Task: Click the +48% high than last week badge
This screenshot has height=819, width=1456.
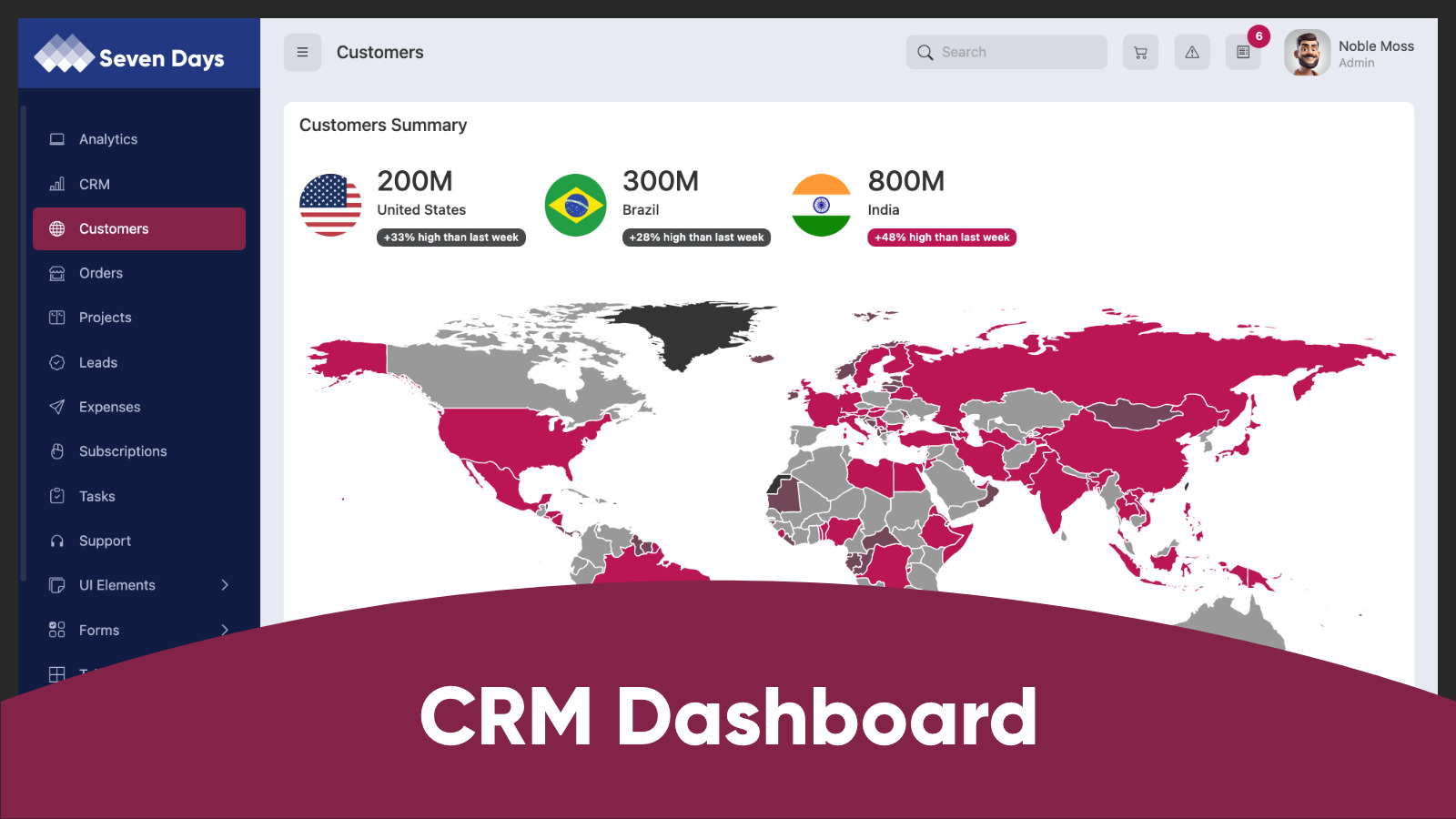Action: tap(941, 238)
